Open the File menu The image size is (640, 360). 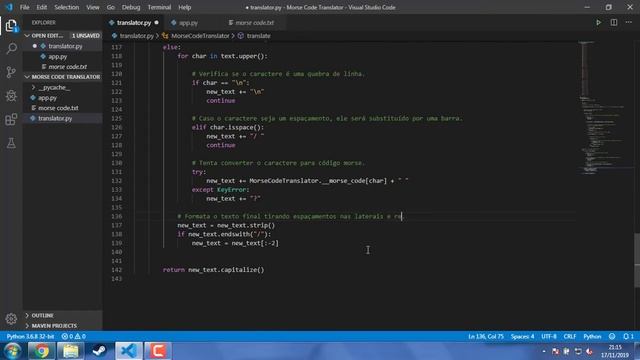(24, 7)
